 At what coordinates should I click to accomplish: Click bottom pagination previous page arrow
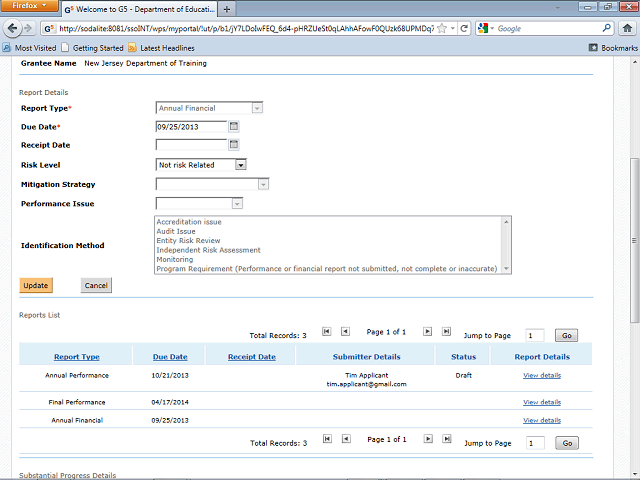coord(345,440)
